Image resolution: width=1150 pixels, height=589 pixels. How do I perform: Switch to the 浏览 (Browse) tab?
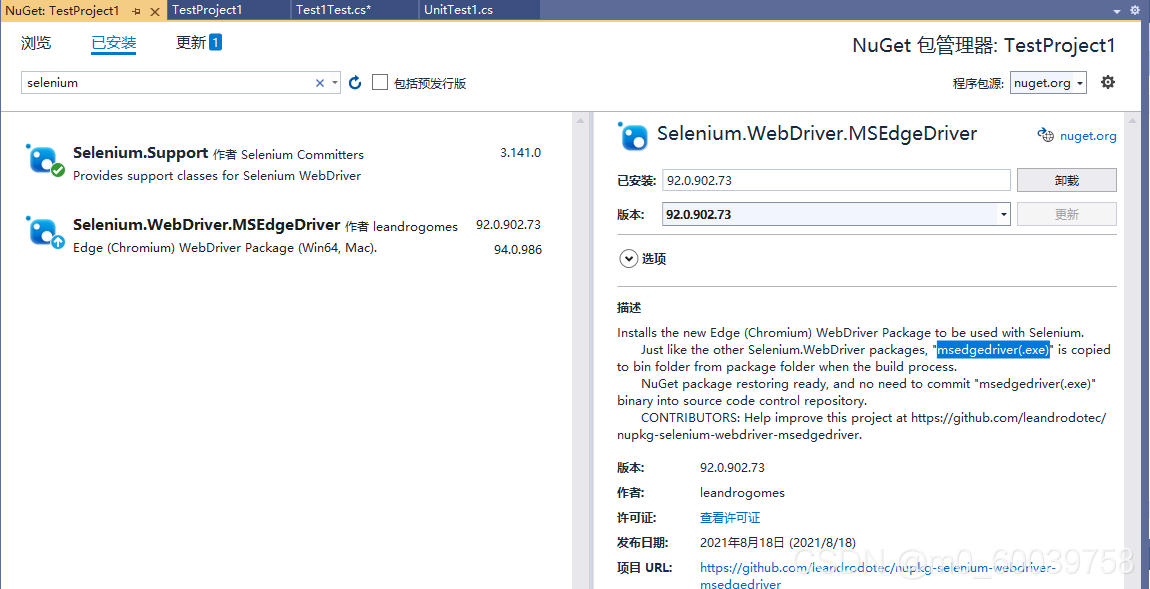pos(36,43)
